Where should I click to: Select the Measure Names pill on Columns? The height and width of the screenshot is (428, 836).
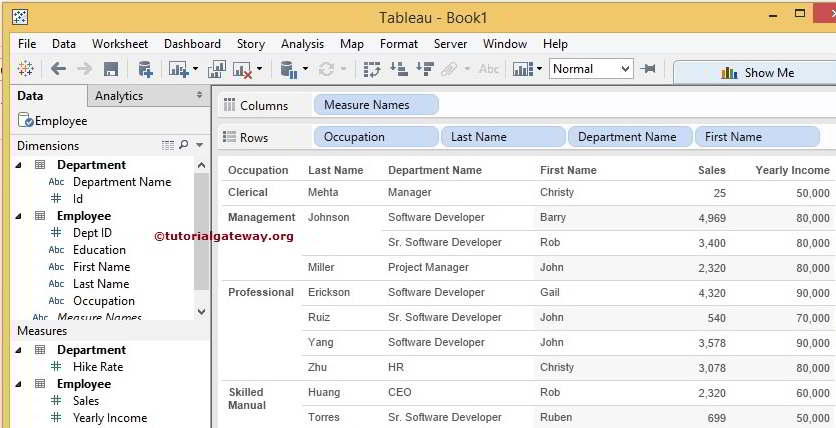coord(376,105)
